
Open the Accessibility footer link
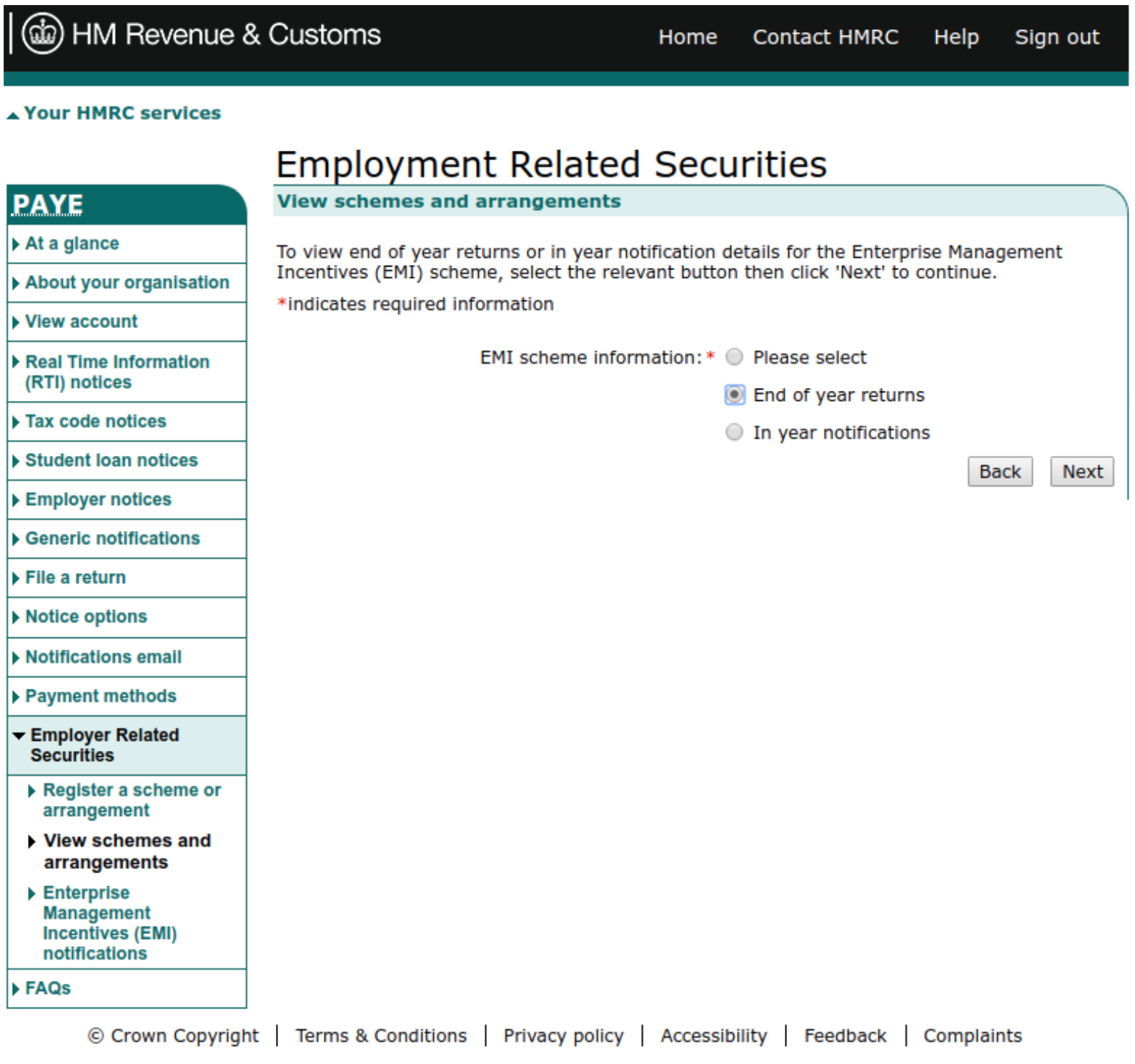pos(713,1036)
